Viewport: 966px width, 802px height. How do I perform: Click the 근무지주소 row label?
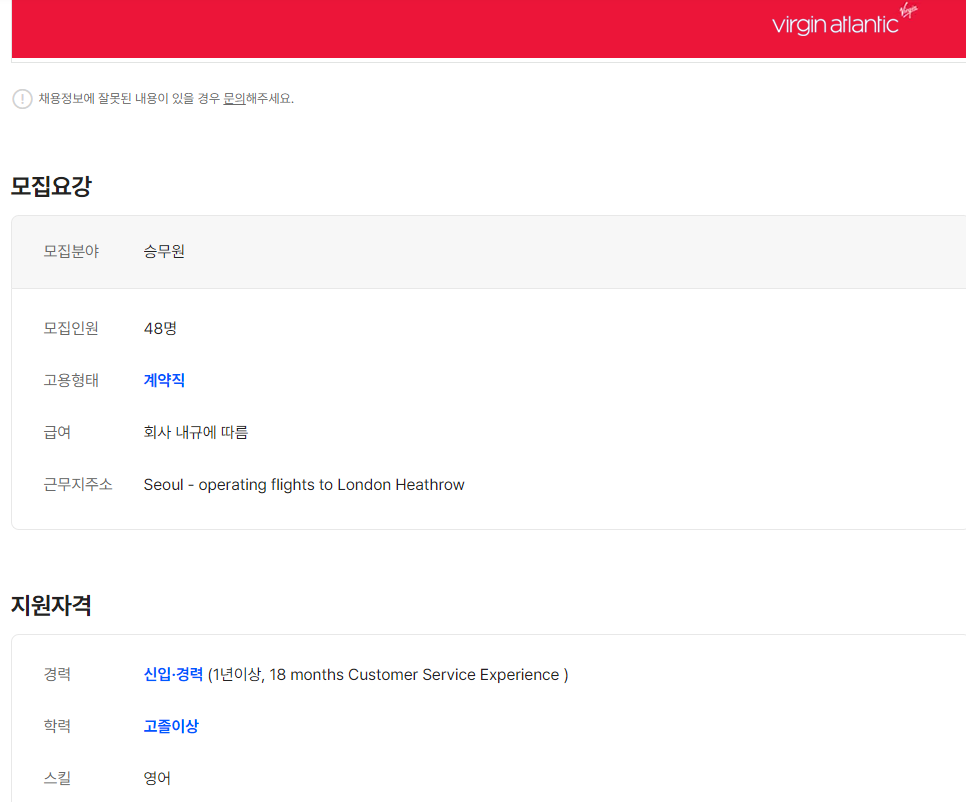78,485
